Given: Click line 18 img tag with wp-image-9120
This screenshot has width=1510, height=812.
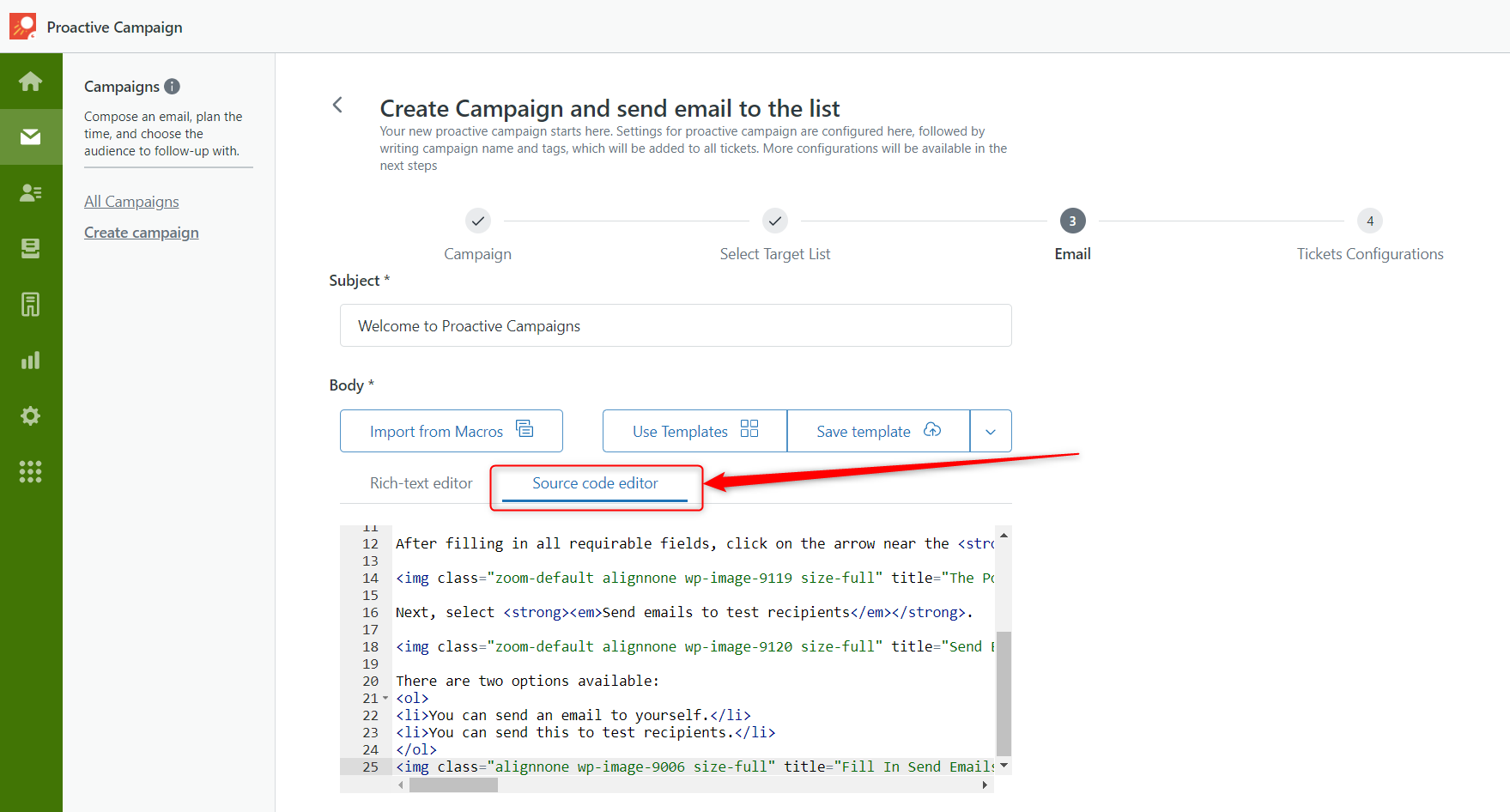Looking at the screenshot, I should click(694, 646).
